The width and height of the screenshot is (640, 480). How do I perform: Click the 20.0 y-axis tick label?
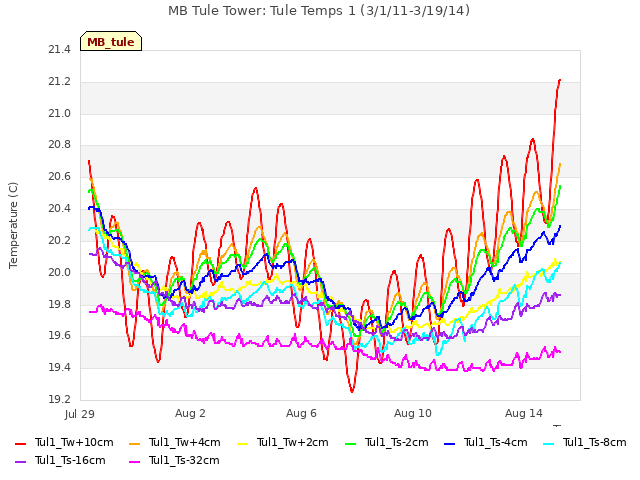(59, 272)
